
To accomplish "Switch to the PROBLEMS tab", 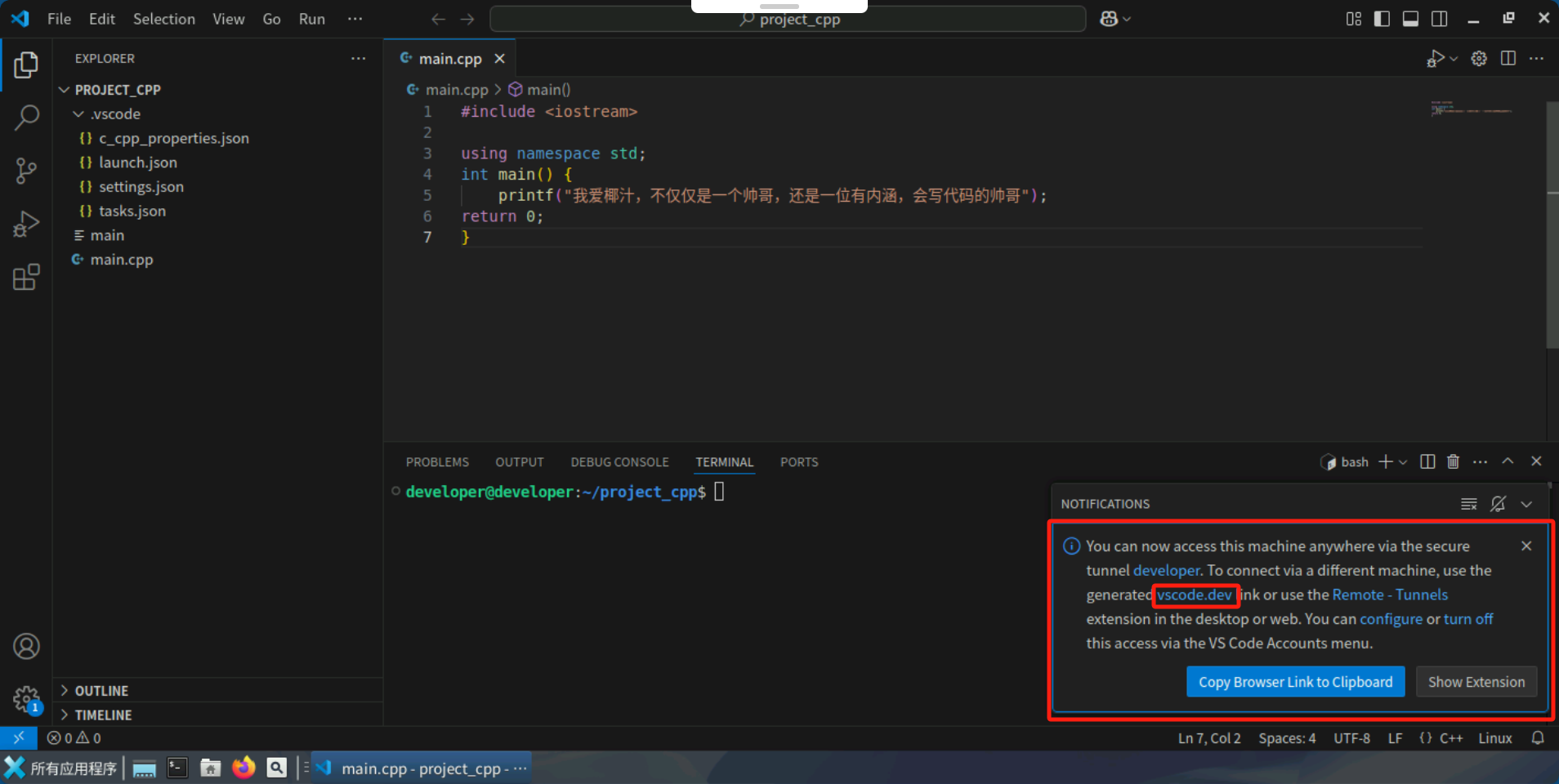I will [x=437, y=461].
